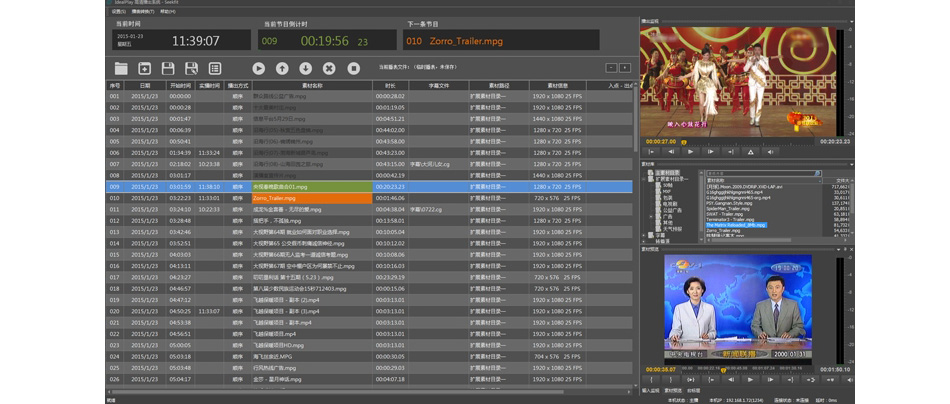Step back one frame in output monitor
Screen dimensions: 950x404
click(x=671, y=152)
